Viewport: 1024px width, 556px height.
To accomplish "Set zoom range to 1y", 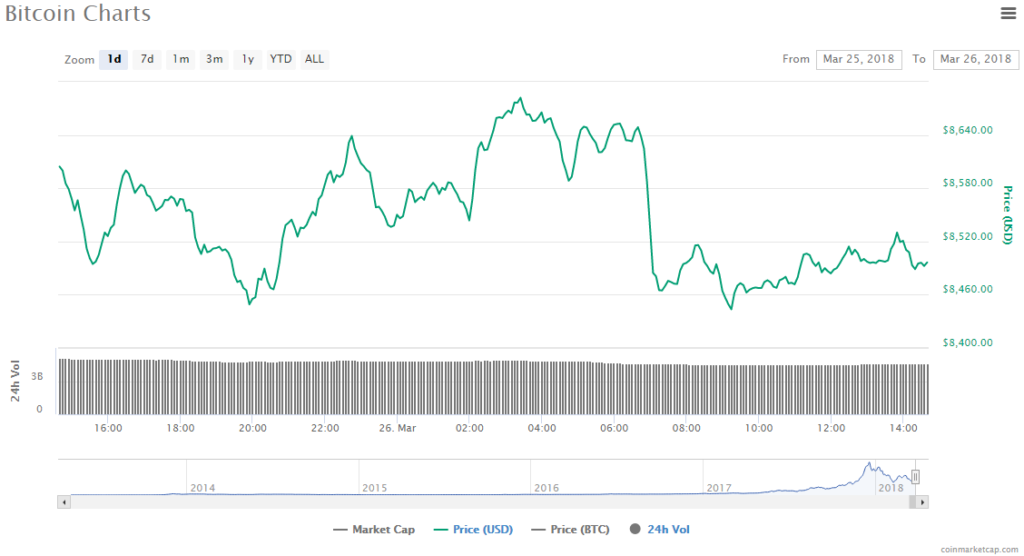I will 248,59.
